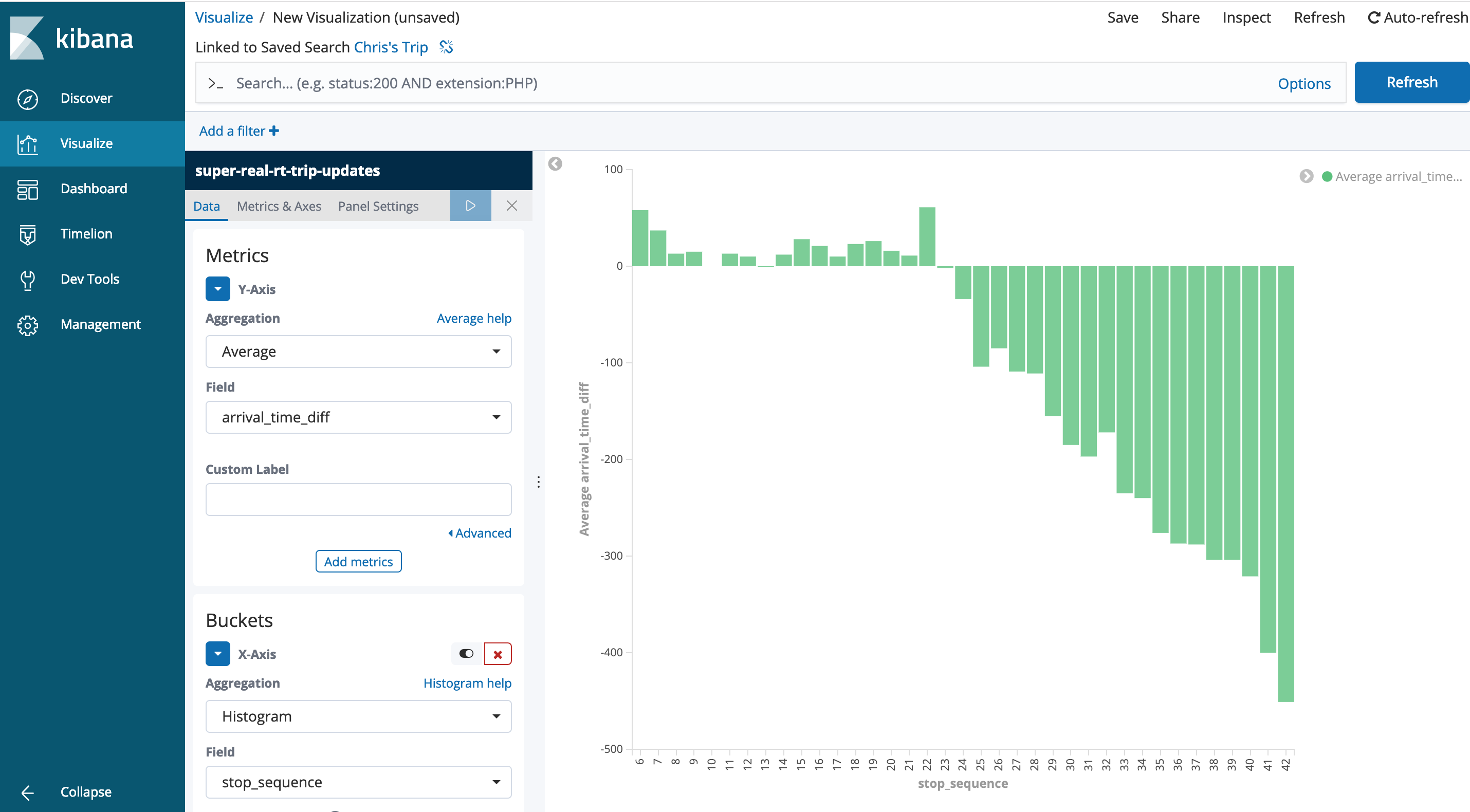The width and height of the screenshot is (1470, 812).
Task: Open the Histogram aggregation dropdown
Action: 358,716
